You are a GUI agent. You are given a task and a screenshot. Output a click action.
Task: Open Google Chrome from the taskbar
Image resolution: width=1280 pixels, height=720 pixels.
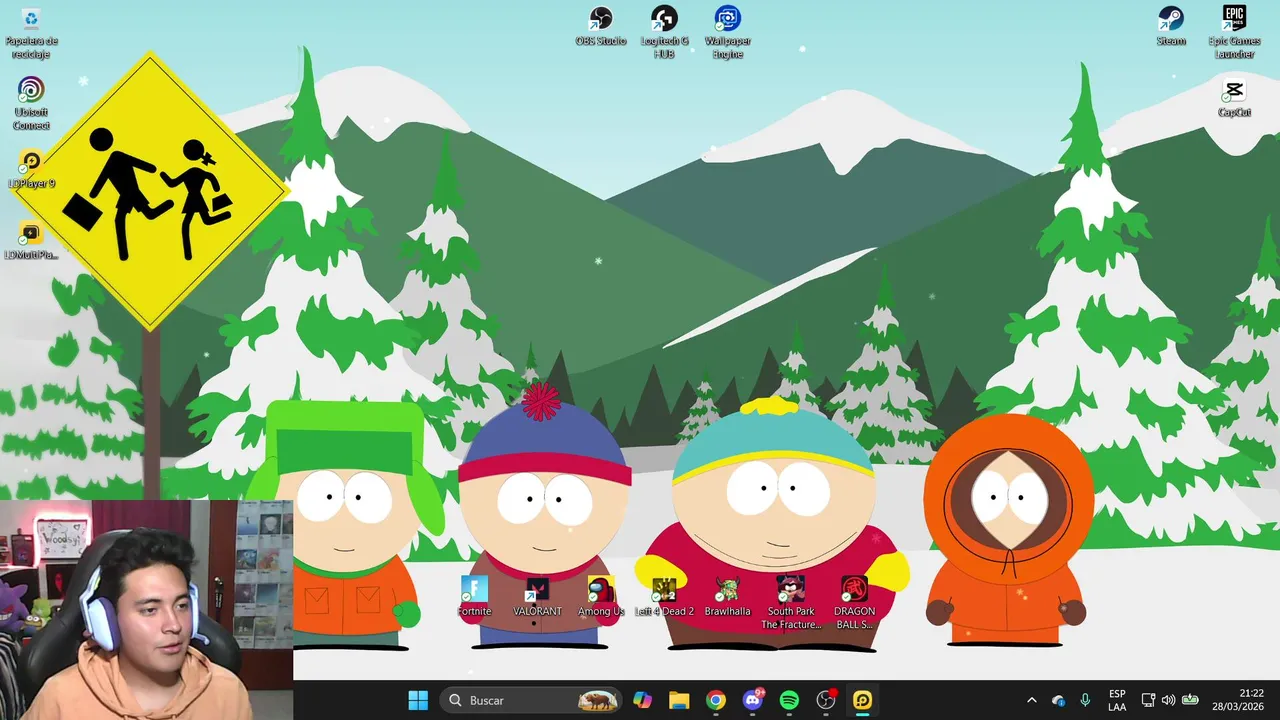pos(716,700)
